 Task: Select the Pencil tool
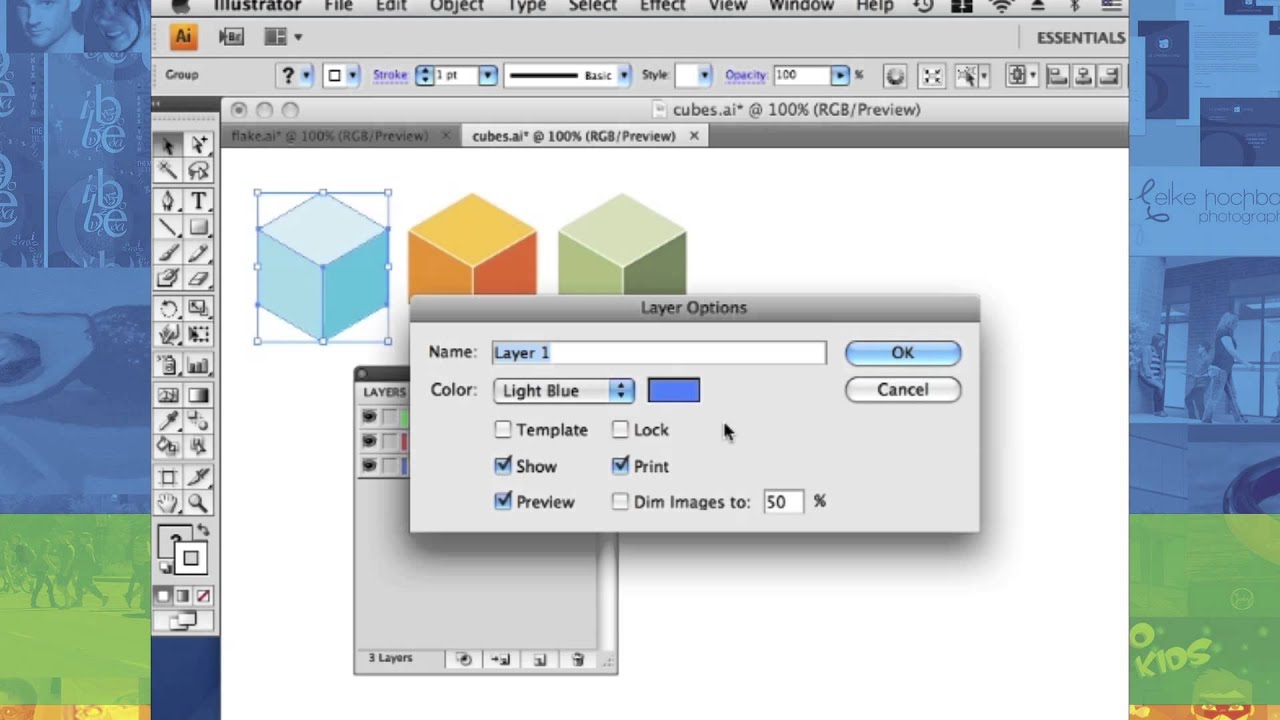tap(198, 254)
